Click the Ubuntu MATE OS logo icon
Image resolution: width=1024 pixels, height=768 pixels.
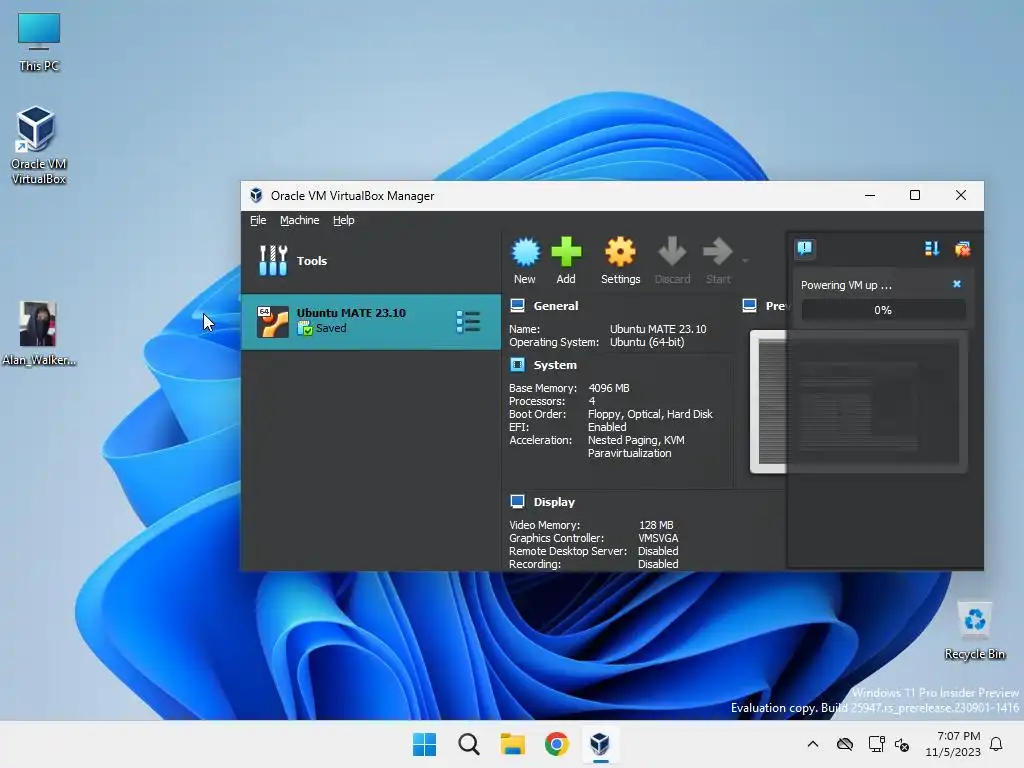(272, 321)
